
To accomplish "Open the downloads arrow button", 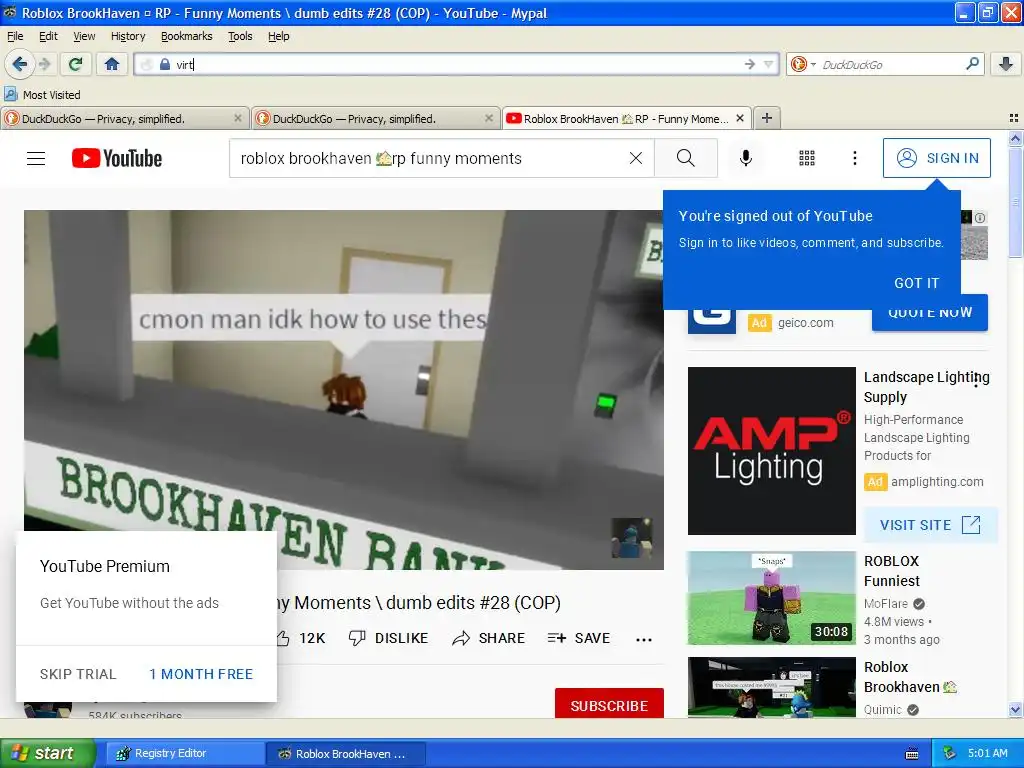I will [1006, 64].
